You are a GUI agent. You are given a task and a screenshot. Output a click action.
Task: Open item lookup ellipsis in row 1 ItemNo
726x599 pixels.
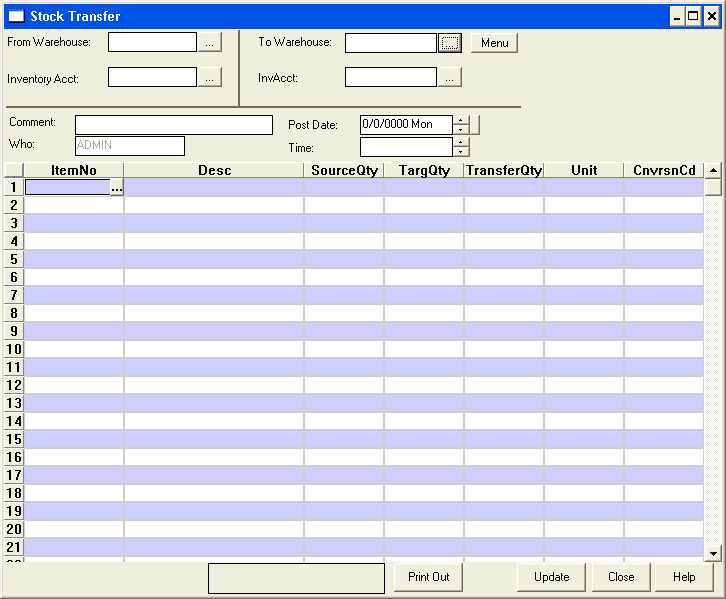117,187
